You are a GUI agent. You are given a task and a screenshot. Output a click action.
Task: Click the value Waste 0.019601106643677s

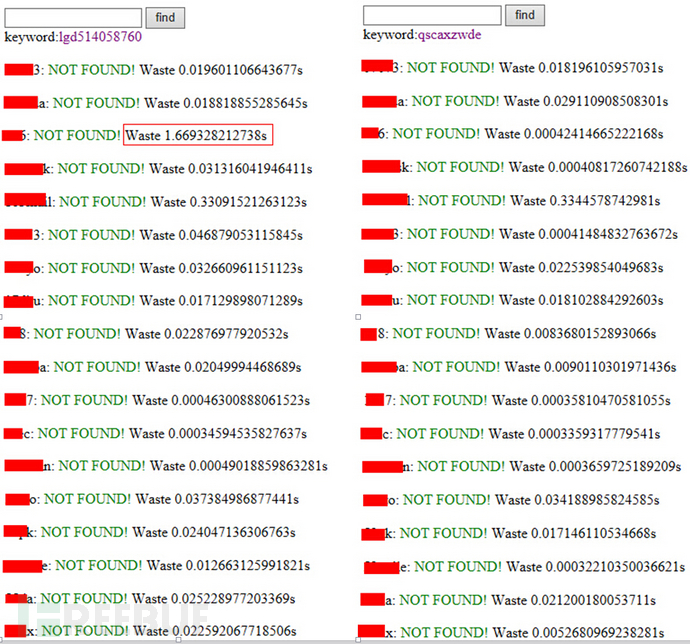(221, 70)
